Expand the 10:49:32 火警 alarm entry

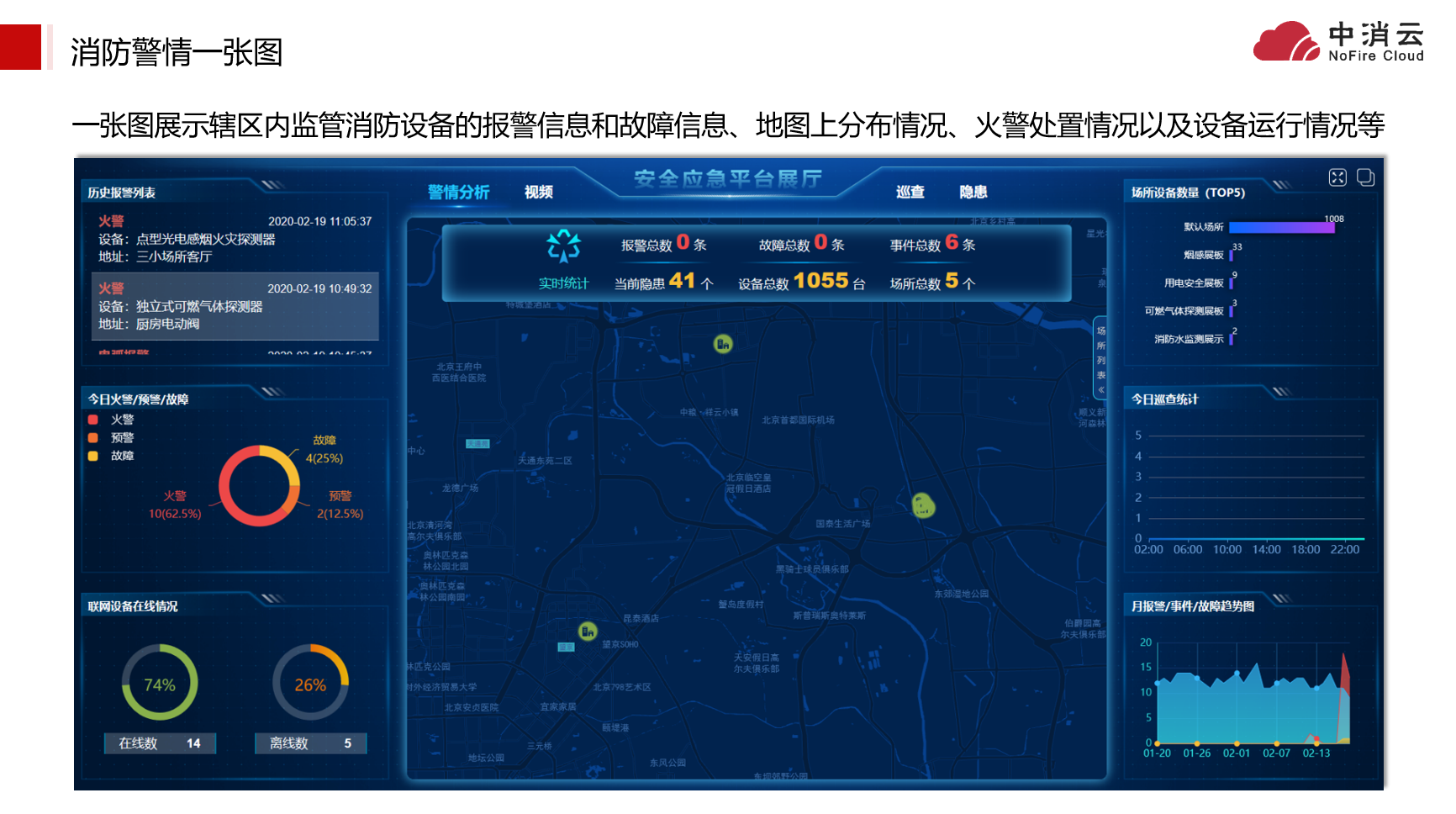tap(235, 306)
